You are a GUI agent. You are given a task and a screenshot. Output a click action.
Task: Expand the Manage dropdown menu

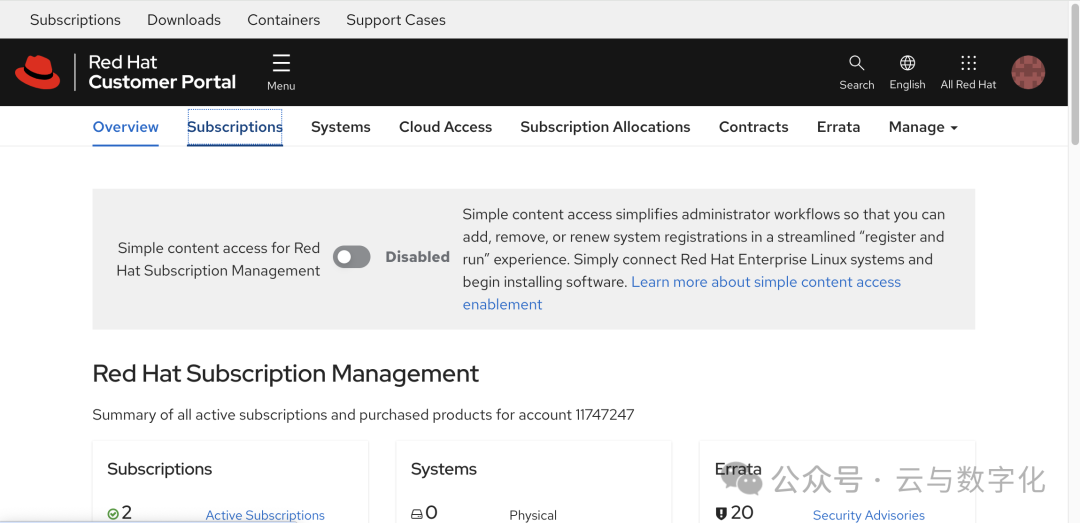(923, 127)
